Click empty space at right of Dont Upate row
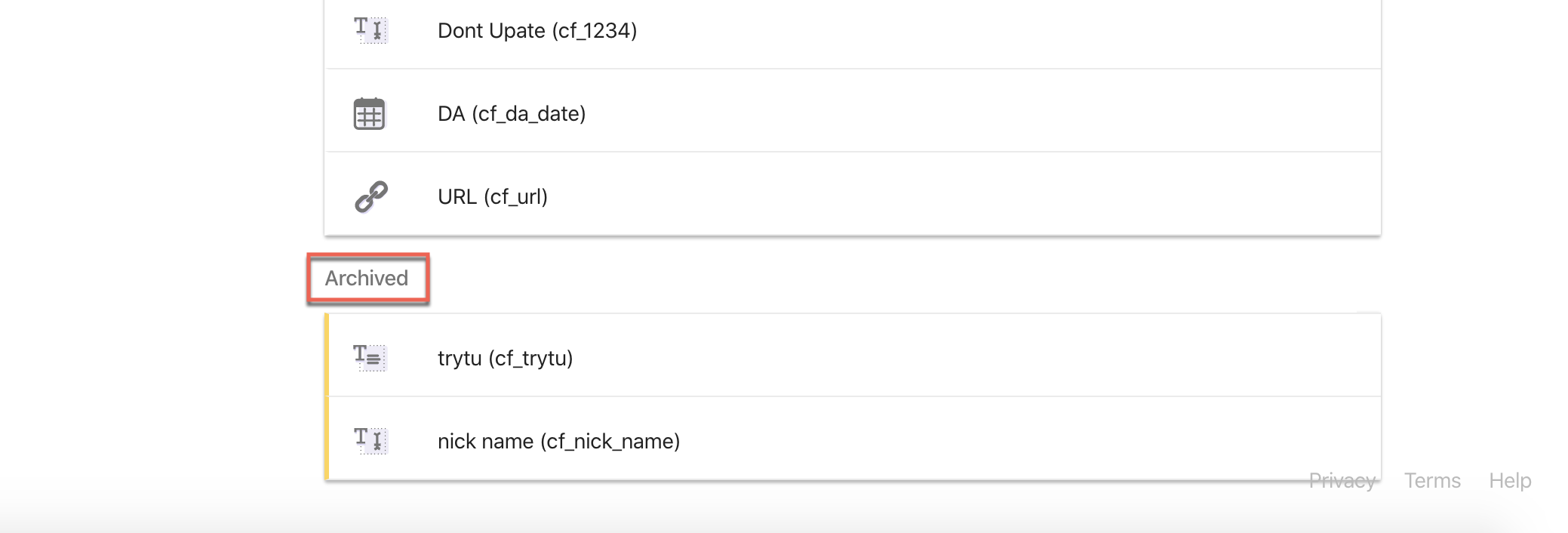The width and height of the screenshot is (1568, 533). [x=1056, y=30]
